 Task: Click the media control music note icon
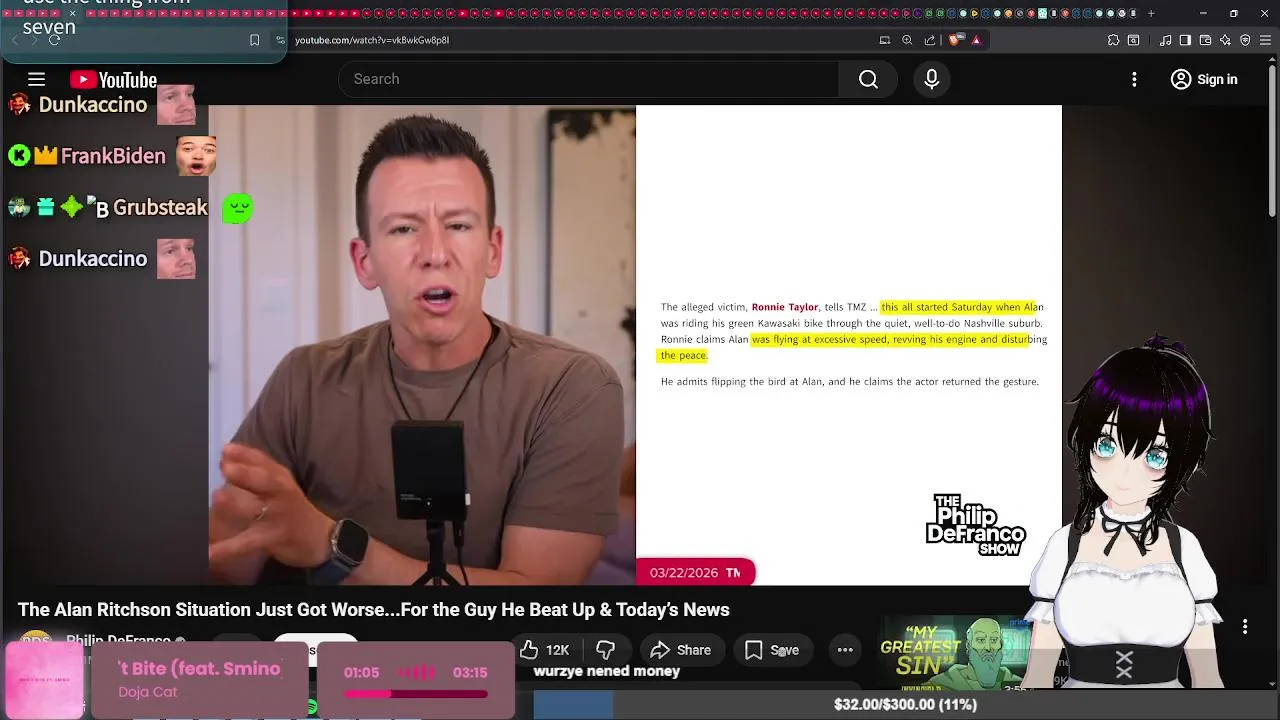[x=1165, y=40]
